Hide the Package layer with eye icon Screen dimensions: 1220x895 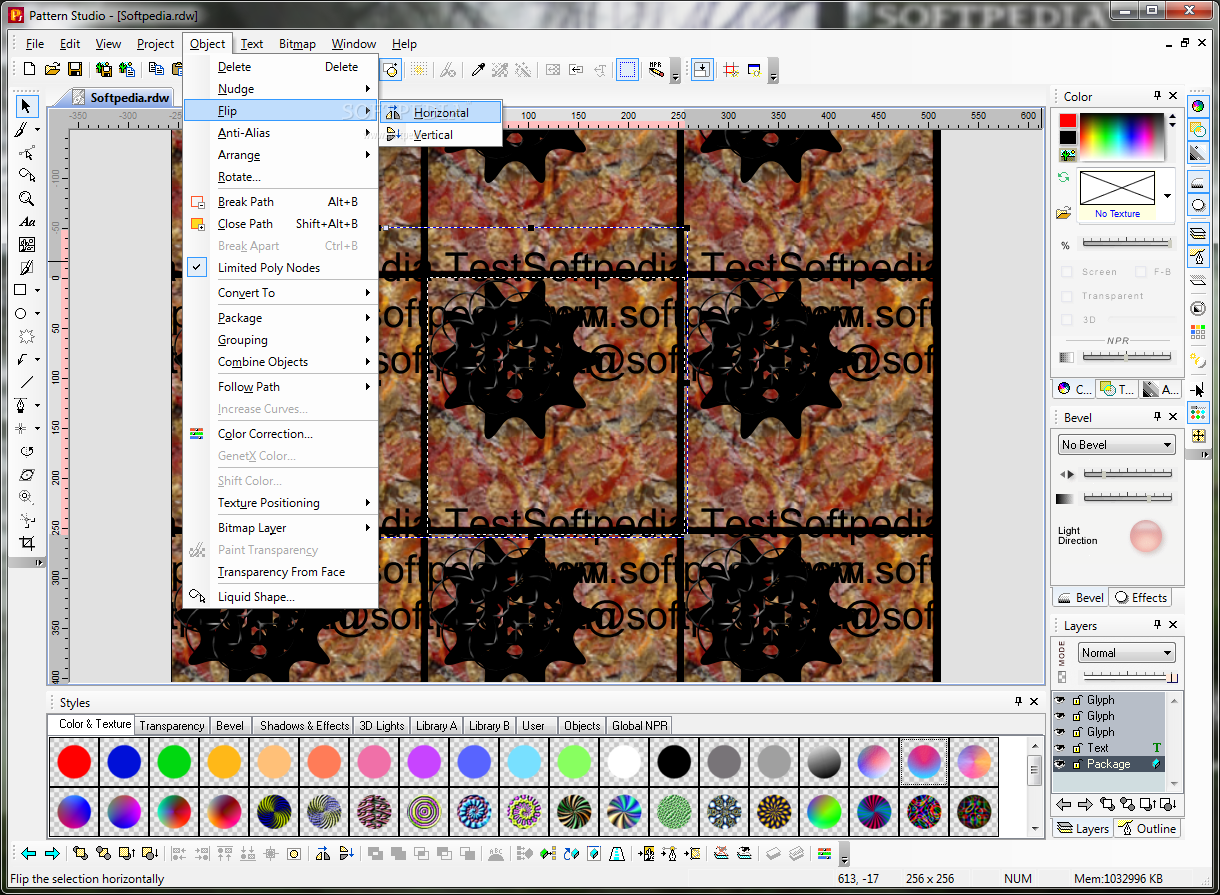[x=1061, y=764]
